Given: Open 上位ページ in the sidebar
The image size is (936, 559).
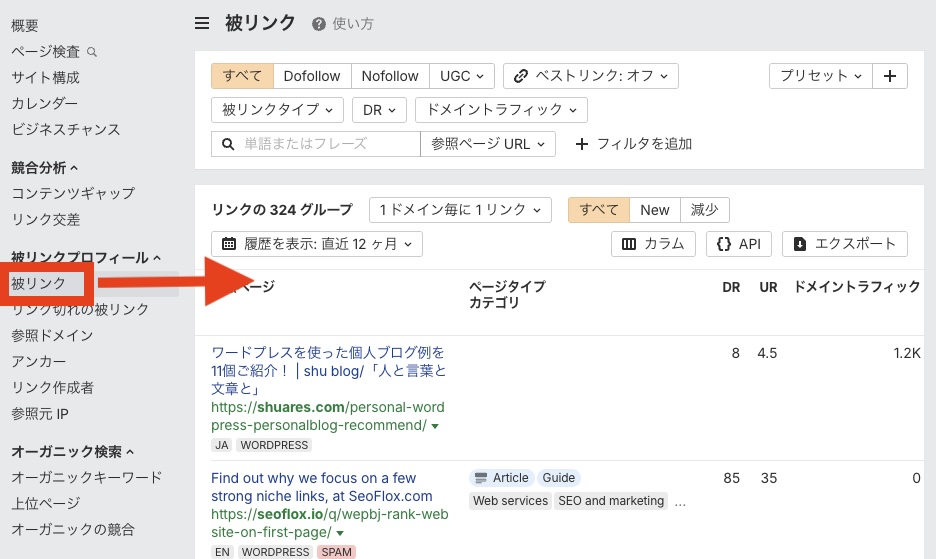Looking at the screenshot, I should [x=45, y=503].
